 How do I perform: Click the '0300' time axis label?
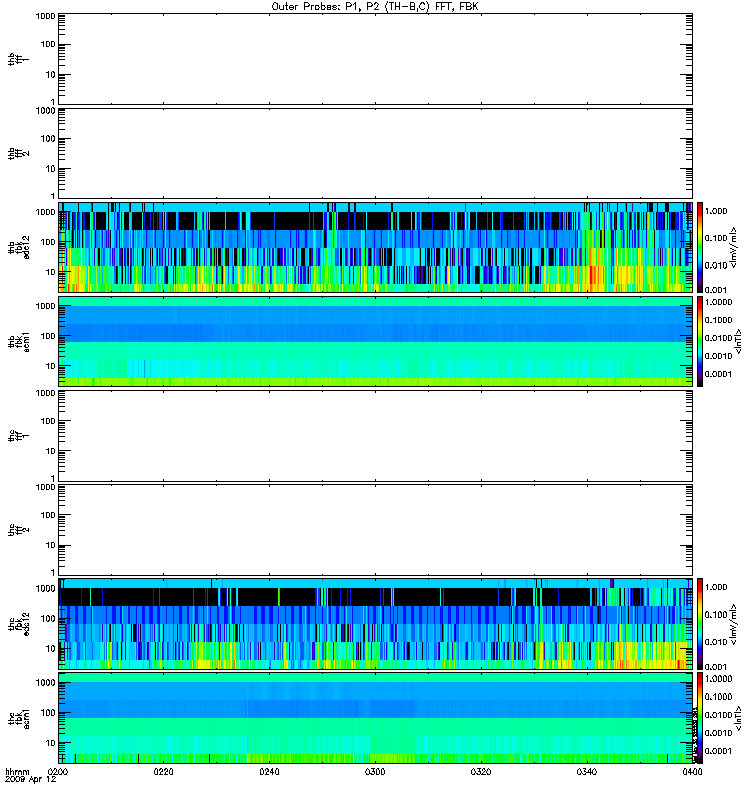pyautogui.click(x=375, y=772)
